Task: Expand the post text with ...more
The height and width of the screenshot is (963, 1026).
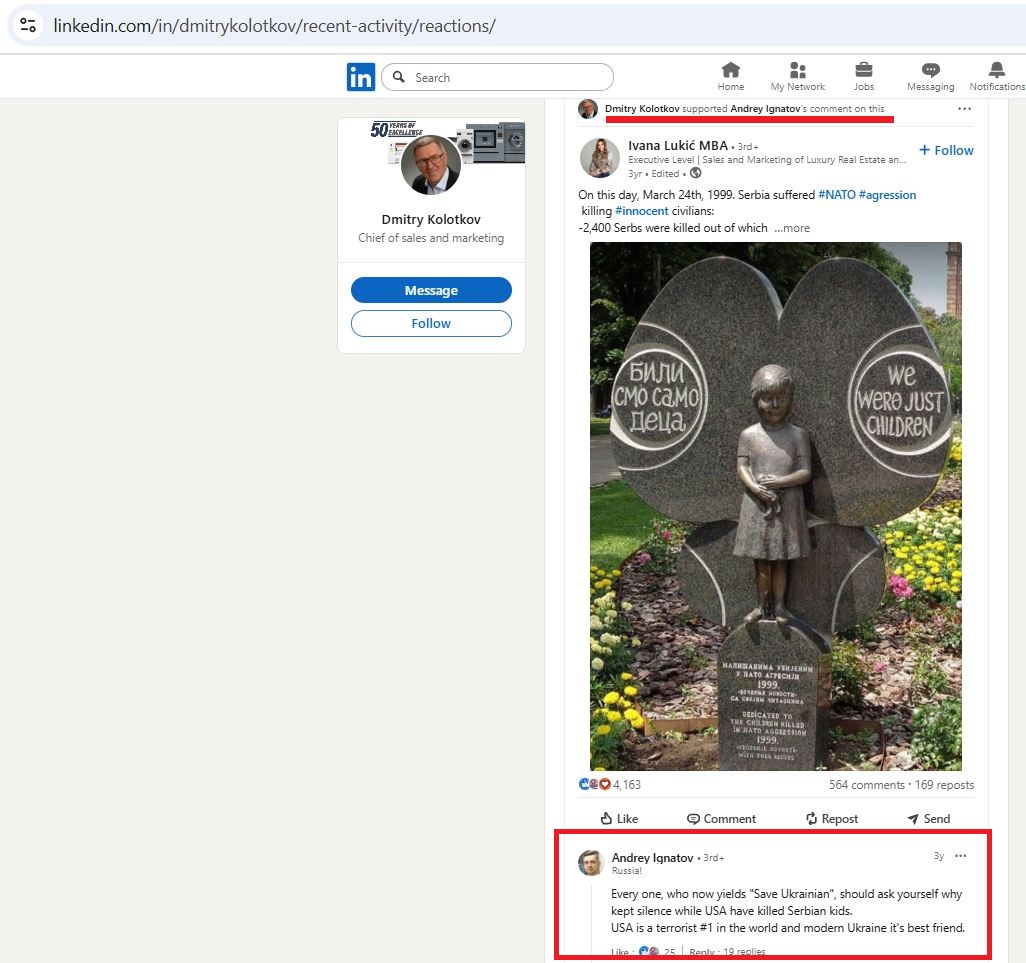Action: pos(791,227)
